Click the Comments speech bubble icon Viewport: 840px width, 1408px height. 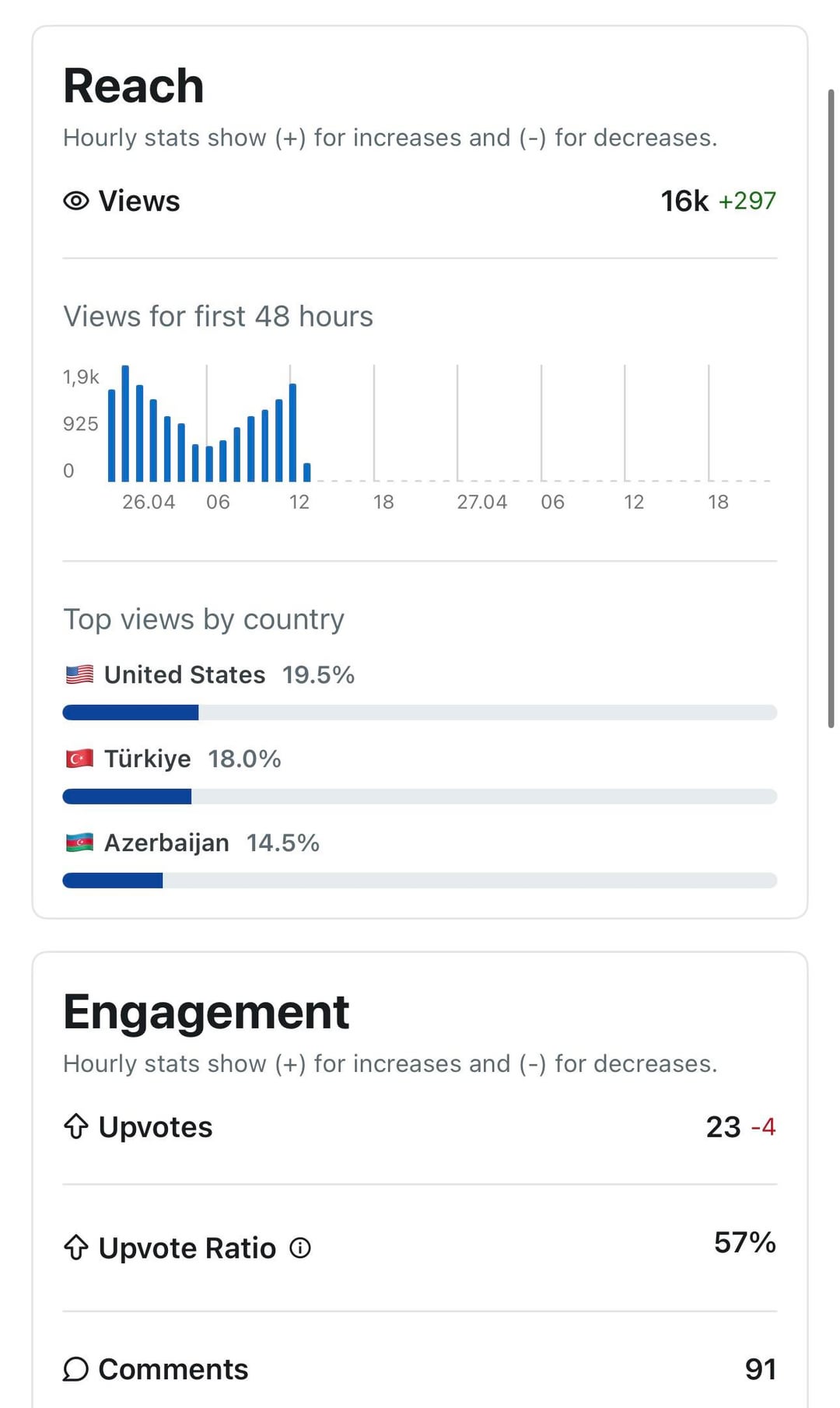click(76, 1369)
